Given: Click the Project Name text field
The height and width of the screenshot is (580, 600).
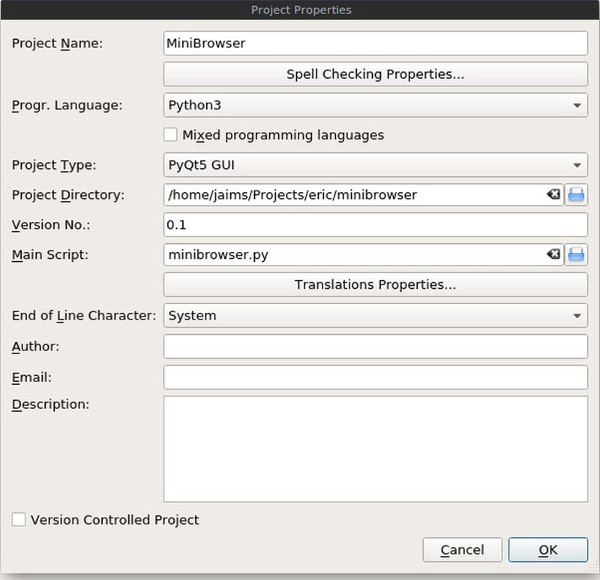Looking at the screenshot, I should tap(375, 44).
